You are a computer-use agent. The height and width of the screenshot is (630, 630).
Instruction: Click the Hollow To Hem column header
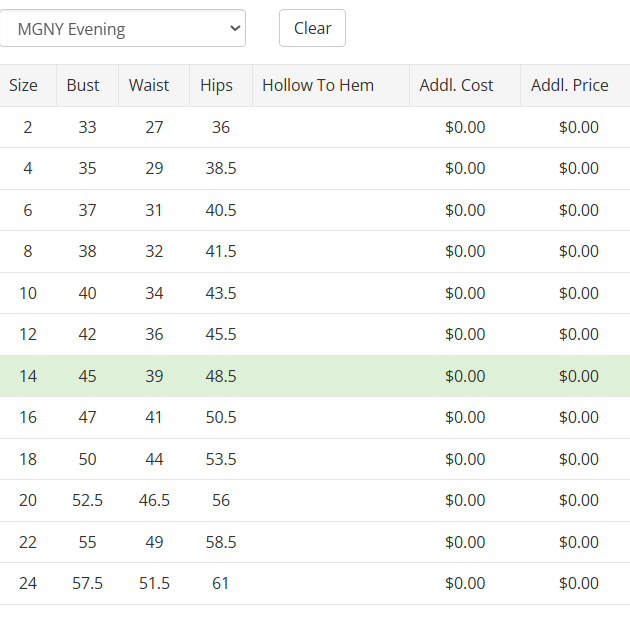[318, 86]
